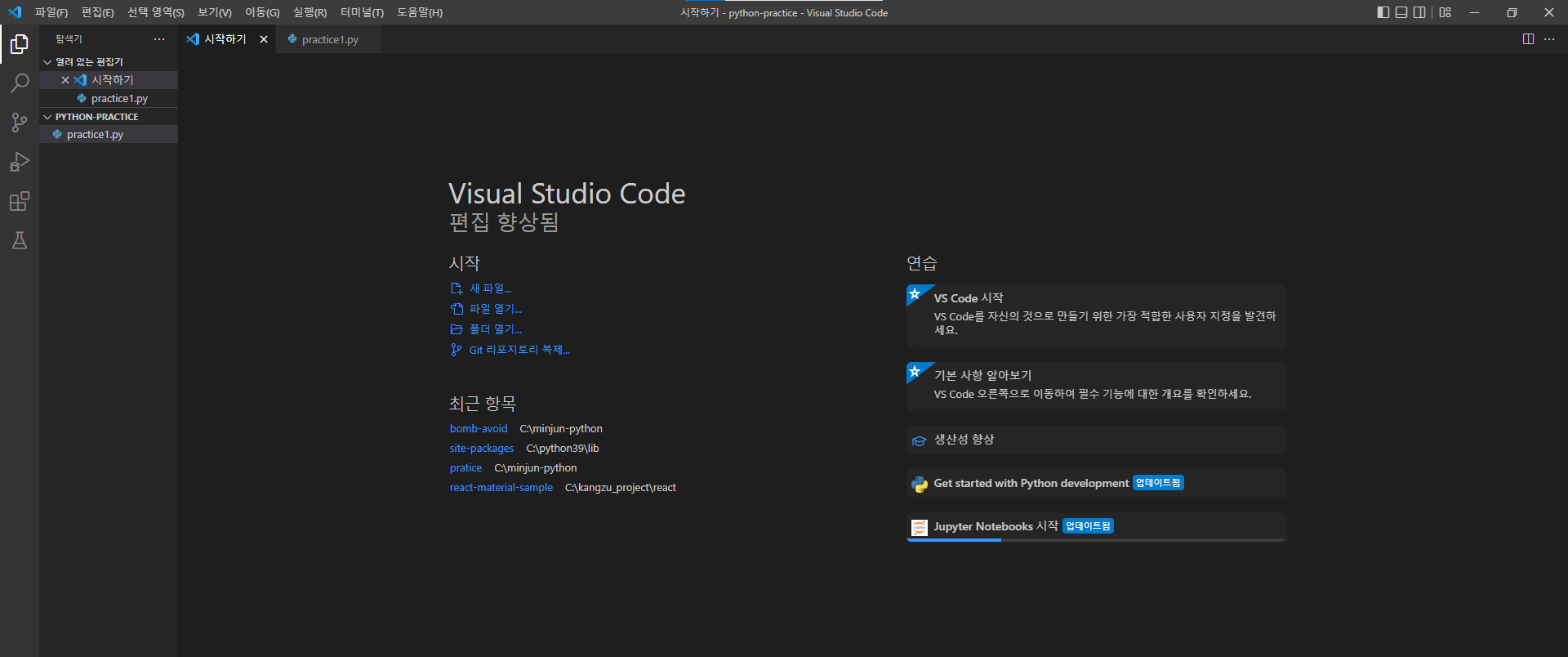Open the 보기(V) menu

[x=215, y=12]
